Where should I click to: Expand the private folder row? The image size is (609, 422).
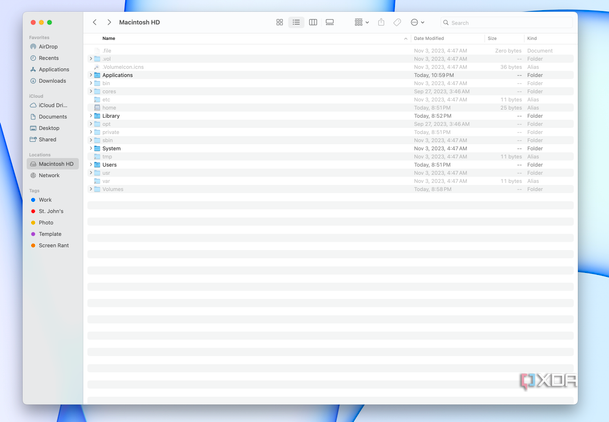coord(91,132)
